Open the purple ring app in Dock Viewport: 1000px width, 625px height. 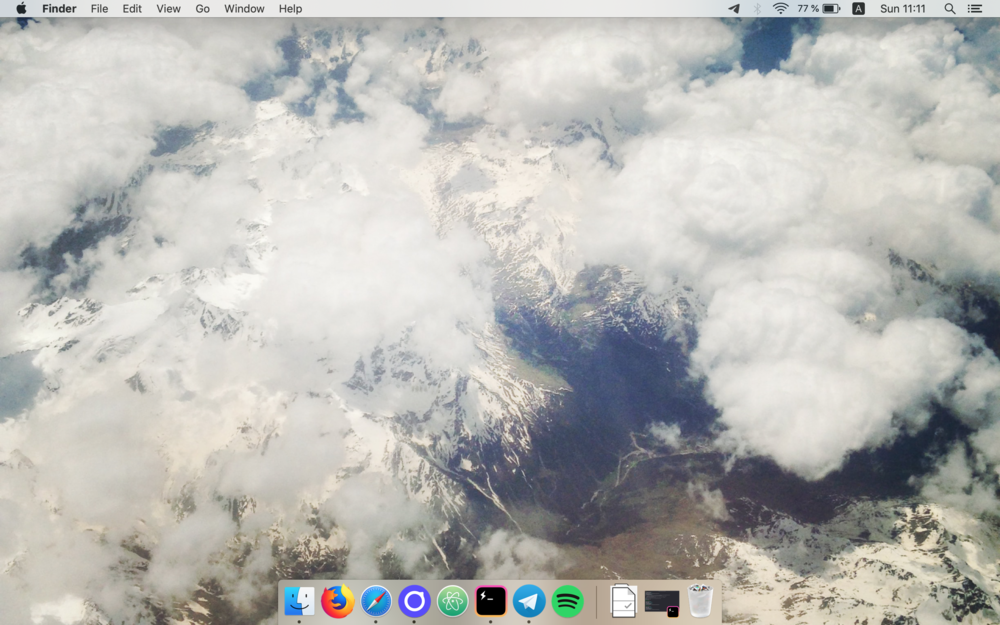(x=414, y=601)
